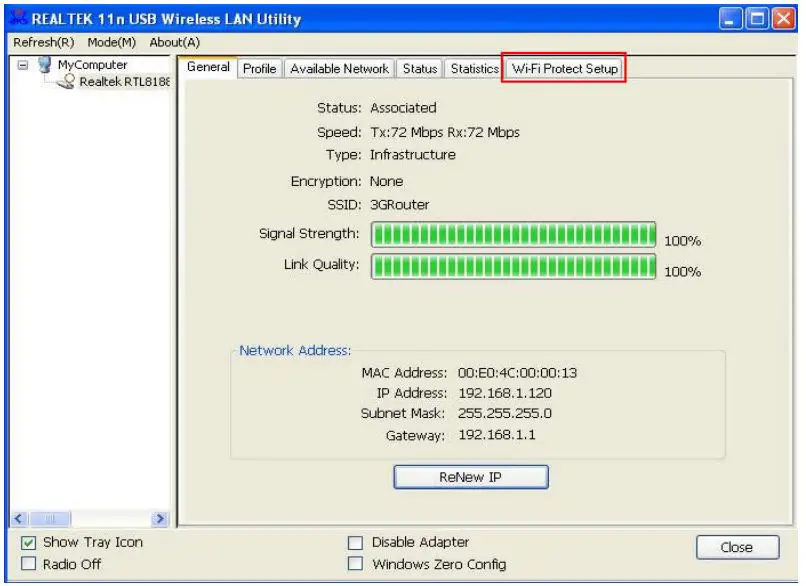806x586 pixels.
Task: Open the Mode(M) menu
Action: (x=112, y=42)
